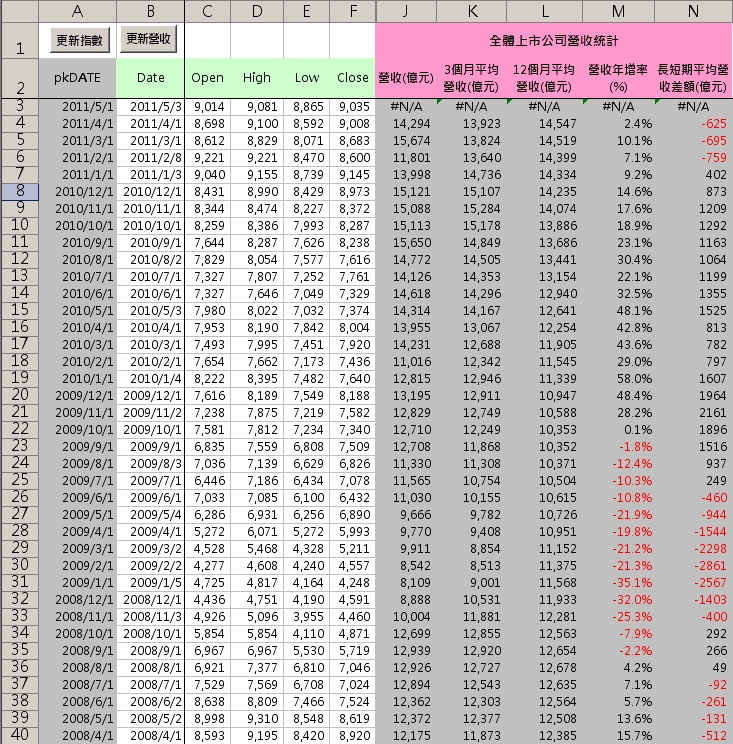Select column E header

click(306, 11)
